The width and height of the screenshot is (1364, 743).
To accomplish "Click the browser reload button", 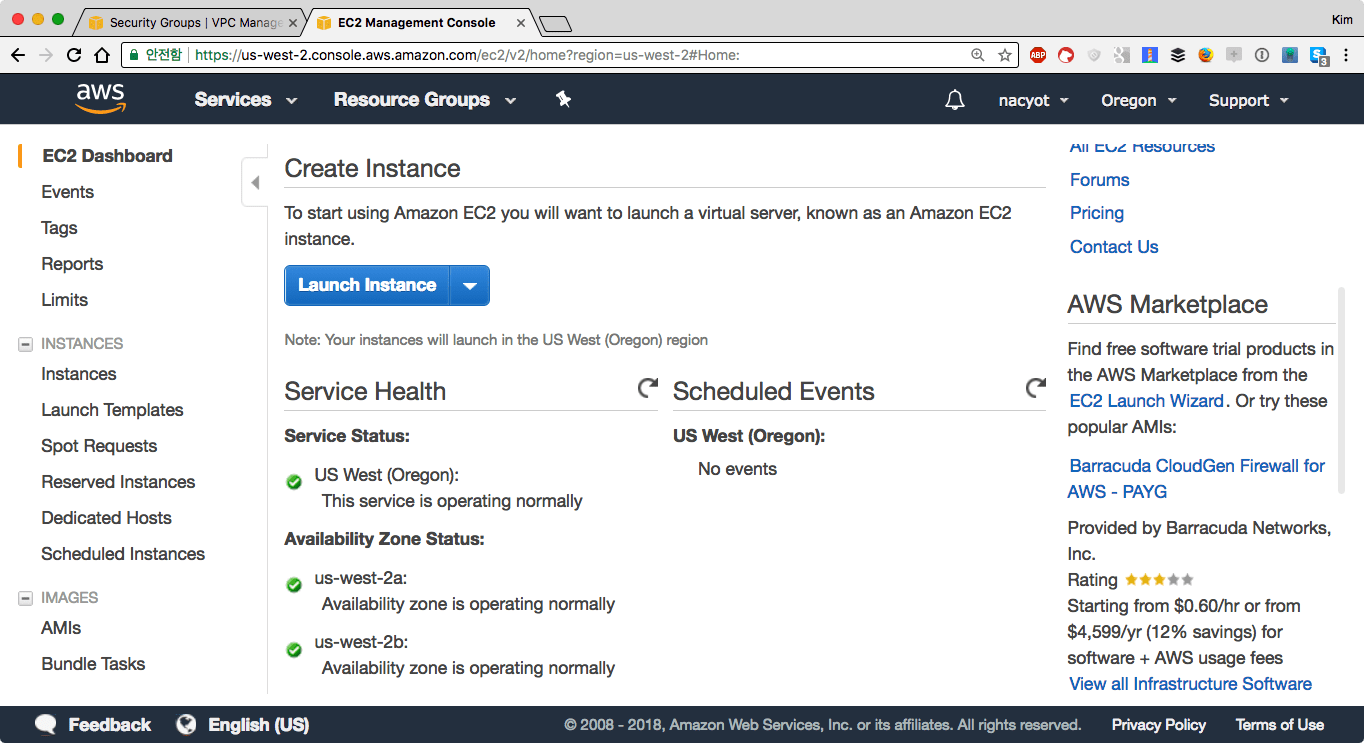I will 74,55.
